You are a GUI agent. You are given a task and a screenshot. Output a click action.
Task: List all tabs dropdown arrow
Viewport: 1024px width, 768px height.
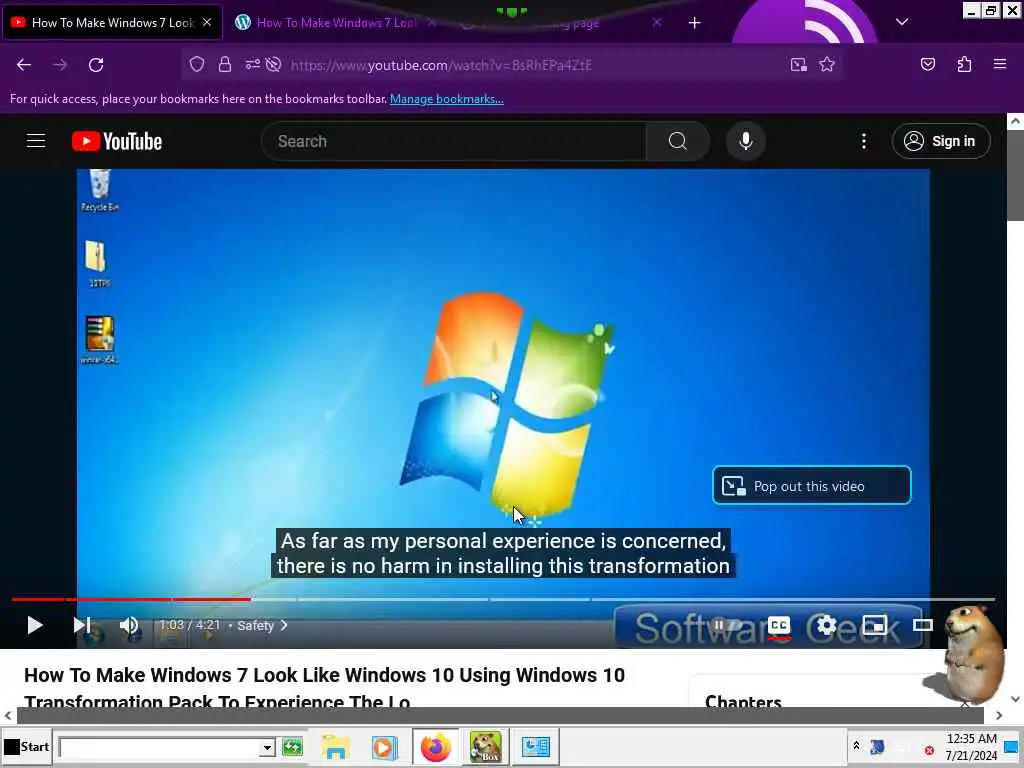click(902, 22)
